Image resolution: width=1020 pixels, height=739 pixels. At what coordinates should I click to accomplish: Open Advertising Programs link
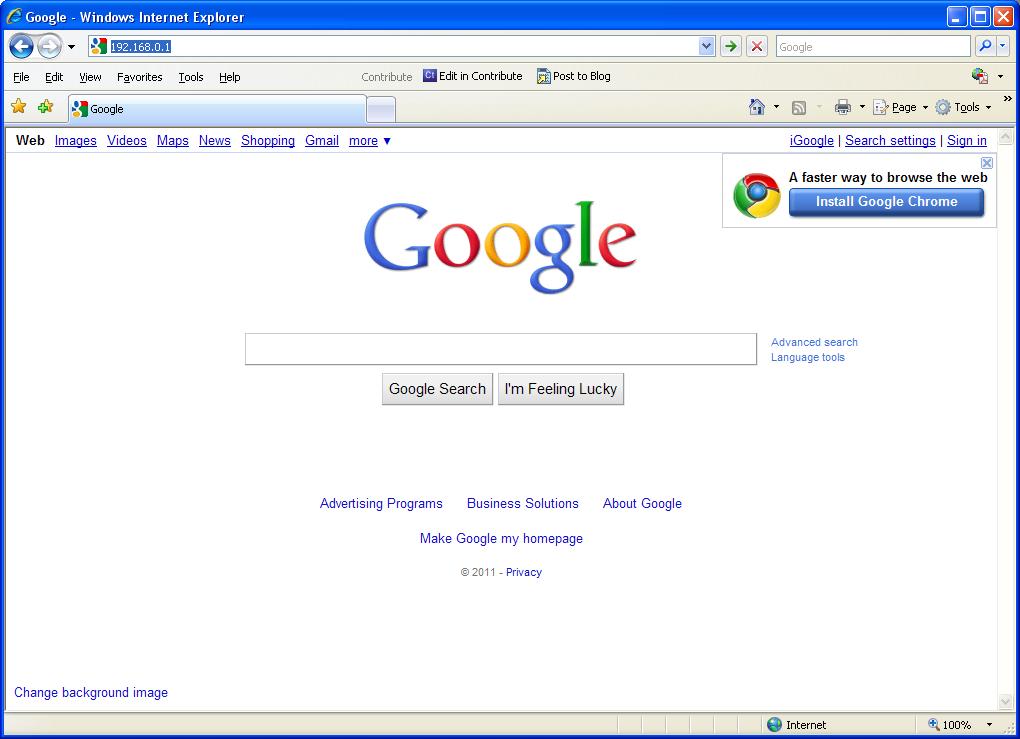point(381,504)
